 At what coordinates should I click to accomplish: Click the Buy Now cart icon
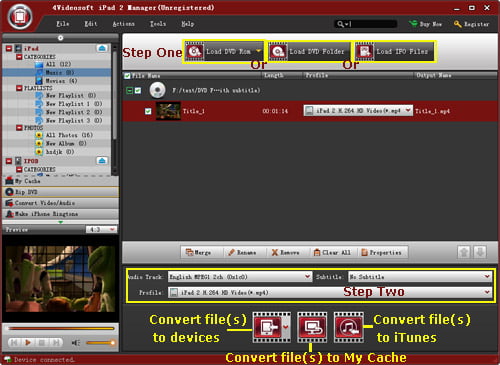pos(413,24)
